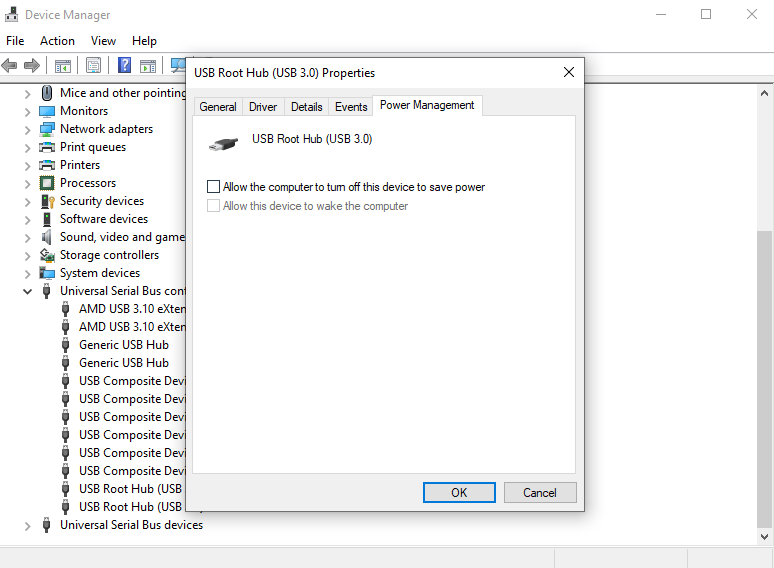
Task: Expand the Print queues node
Action: (28, 148)
